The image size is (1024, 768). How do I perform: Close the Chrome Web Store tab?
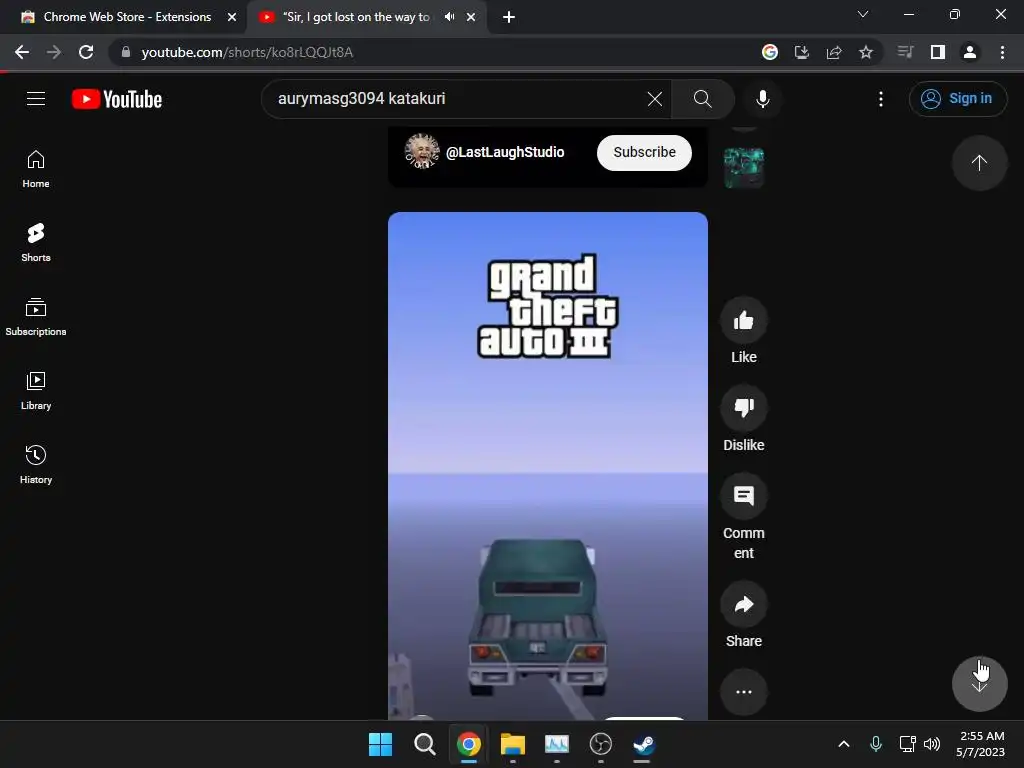click(x=232, y=17)
